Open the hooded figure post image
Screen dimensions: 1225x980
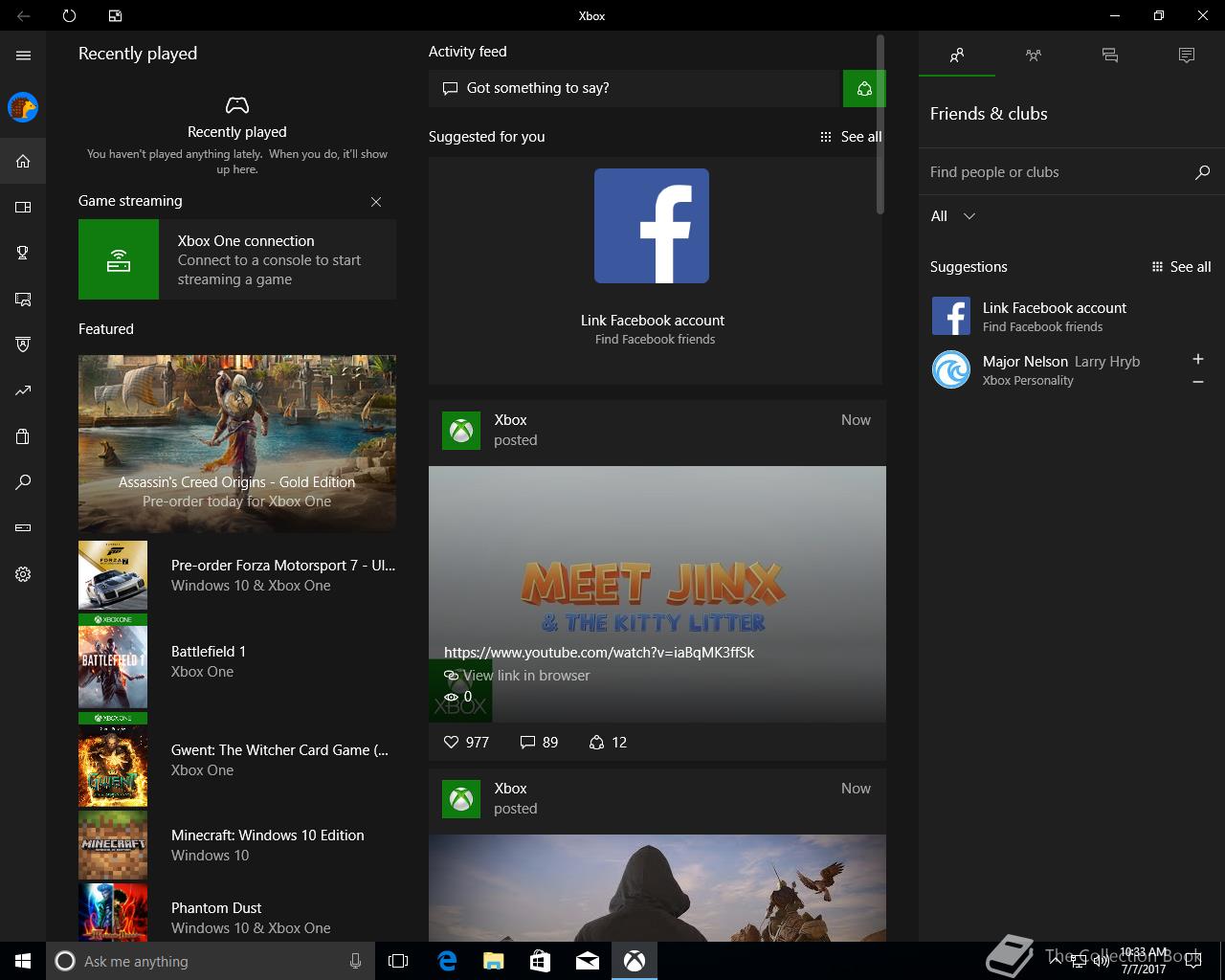click(657, 888)
